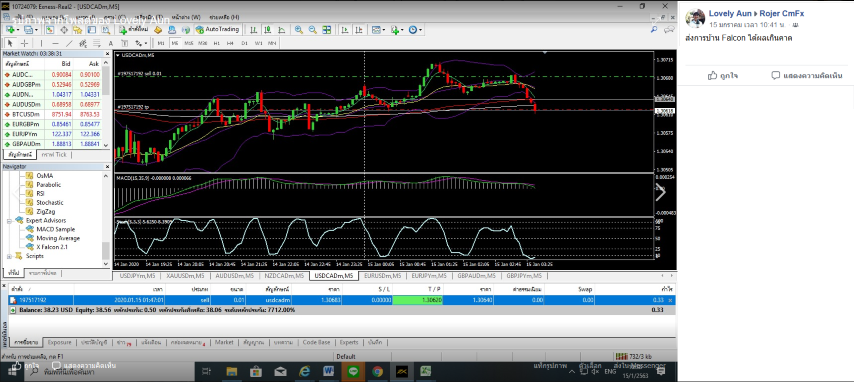Screen dimensions: 854x382
Task: Open the Exposure terminal tab
Action: click(59, 342)
